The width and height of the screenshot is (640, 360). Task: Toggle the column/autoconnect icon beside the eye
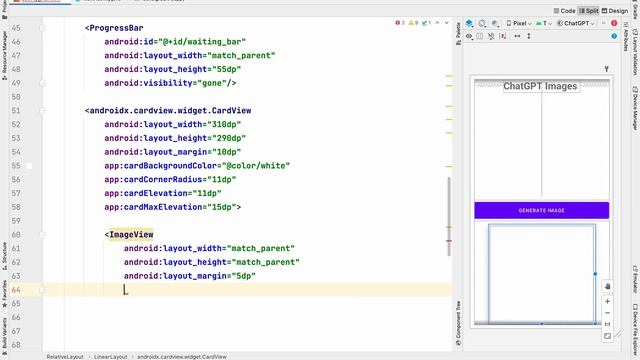[x=480, y=36]
